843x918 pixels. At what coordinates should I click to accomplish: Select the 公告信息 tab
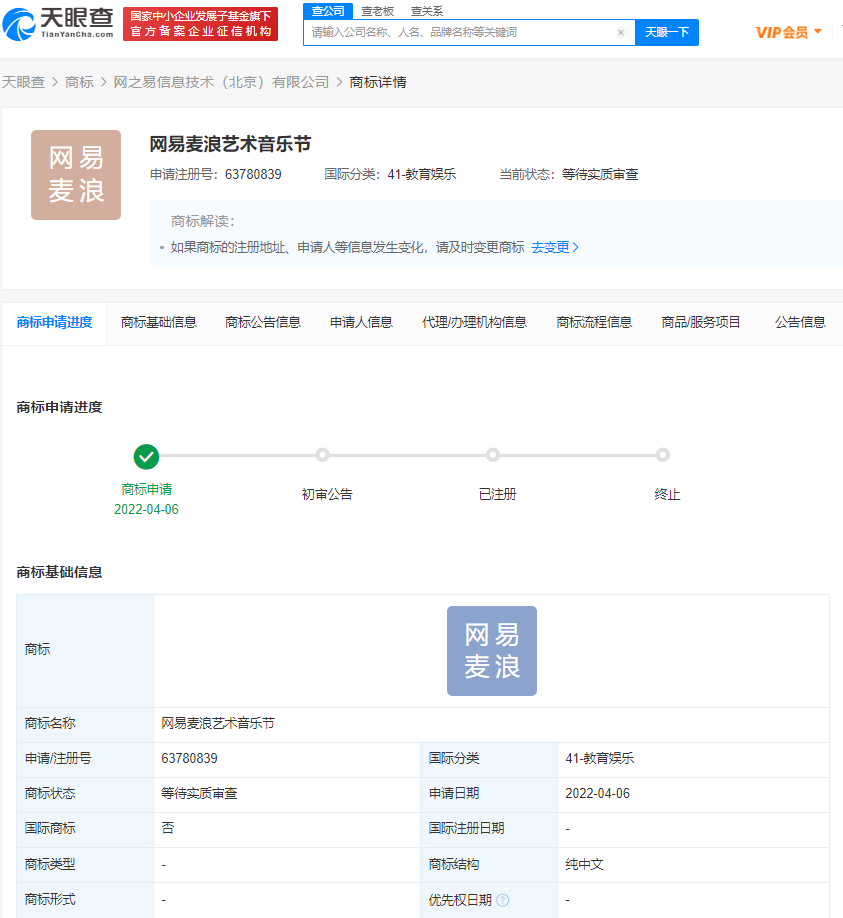[x=800, y=323]
